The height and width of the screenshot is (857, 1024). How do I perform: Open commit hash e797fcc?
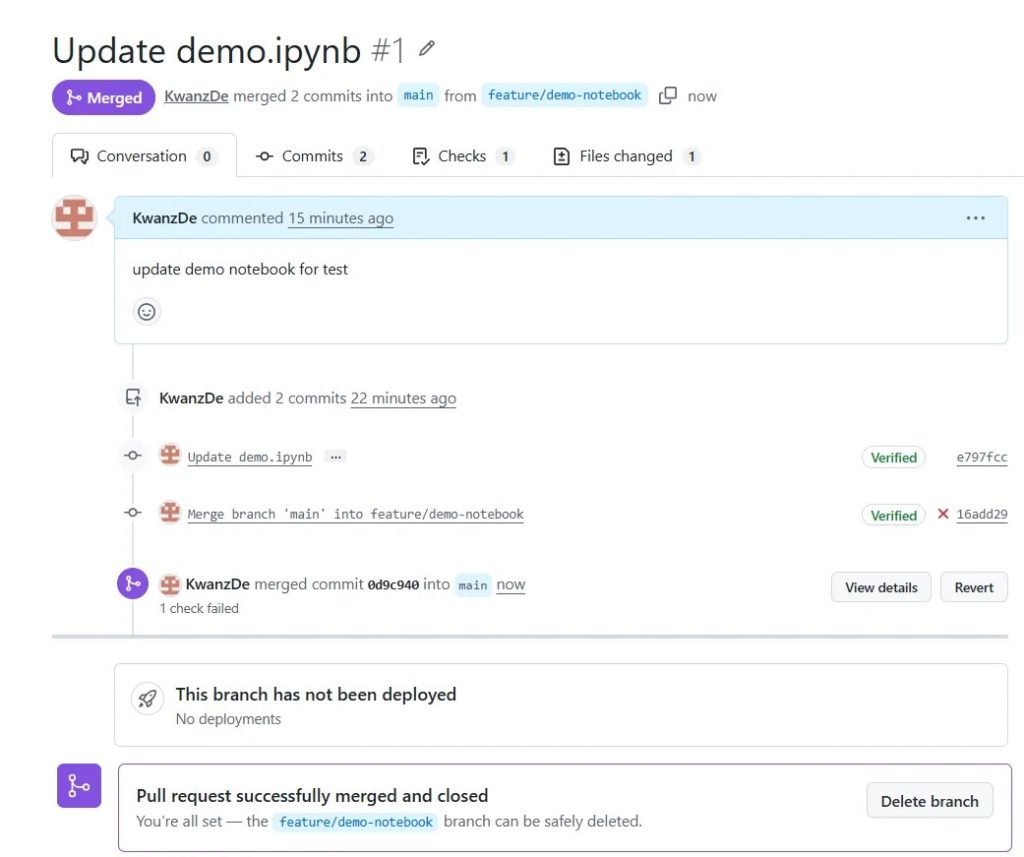tap(982, 457)
